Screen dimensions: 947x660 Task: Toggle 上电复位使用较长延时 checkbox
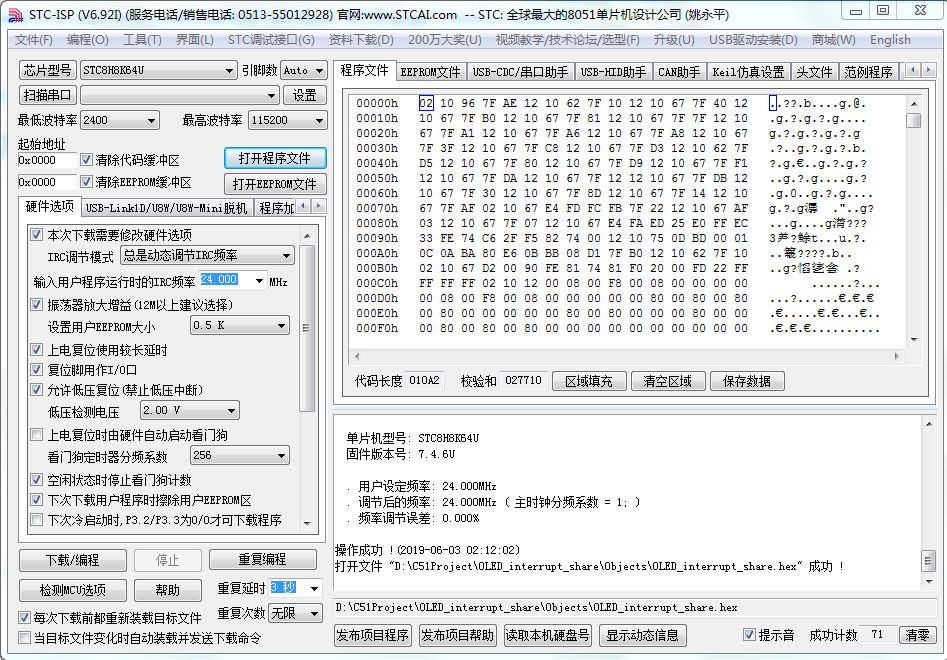click(36, 350)
